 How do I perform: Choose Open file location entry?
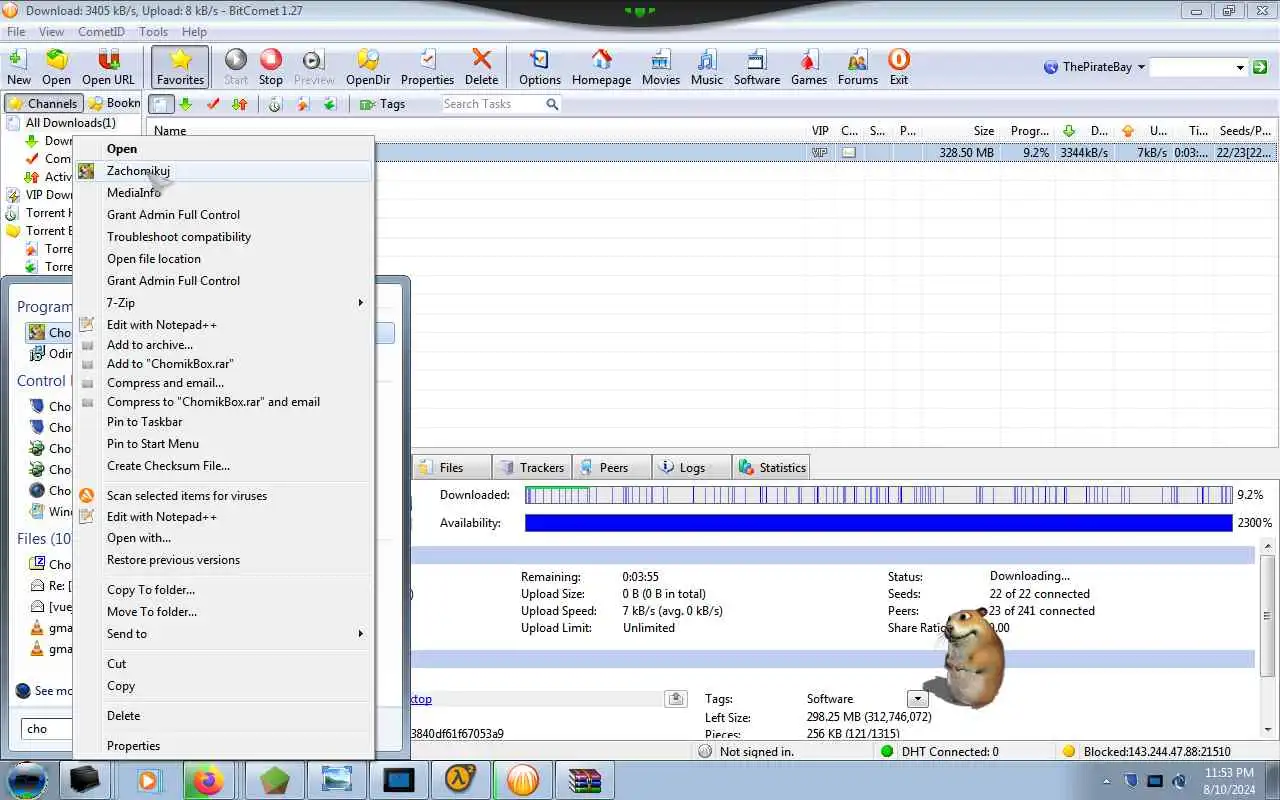[224, 259]
